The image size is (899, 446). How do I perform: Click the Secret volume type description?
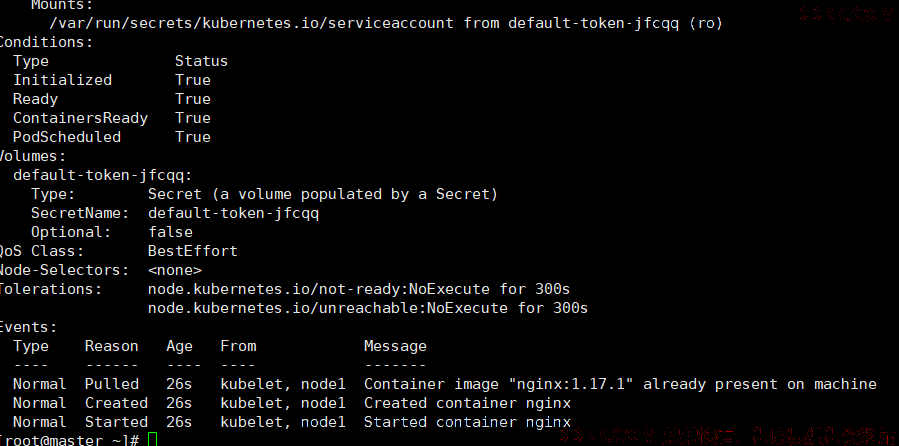click(x=323, y=194)
